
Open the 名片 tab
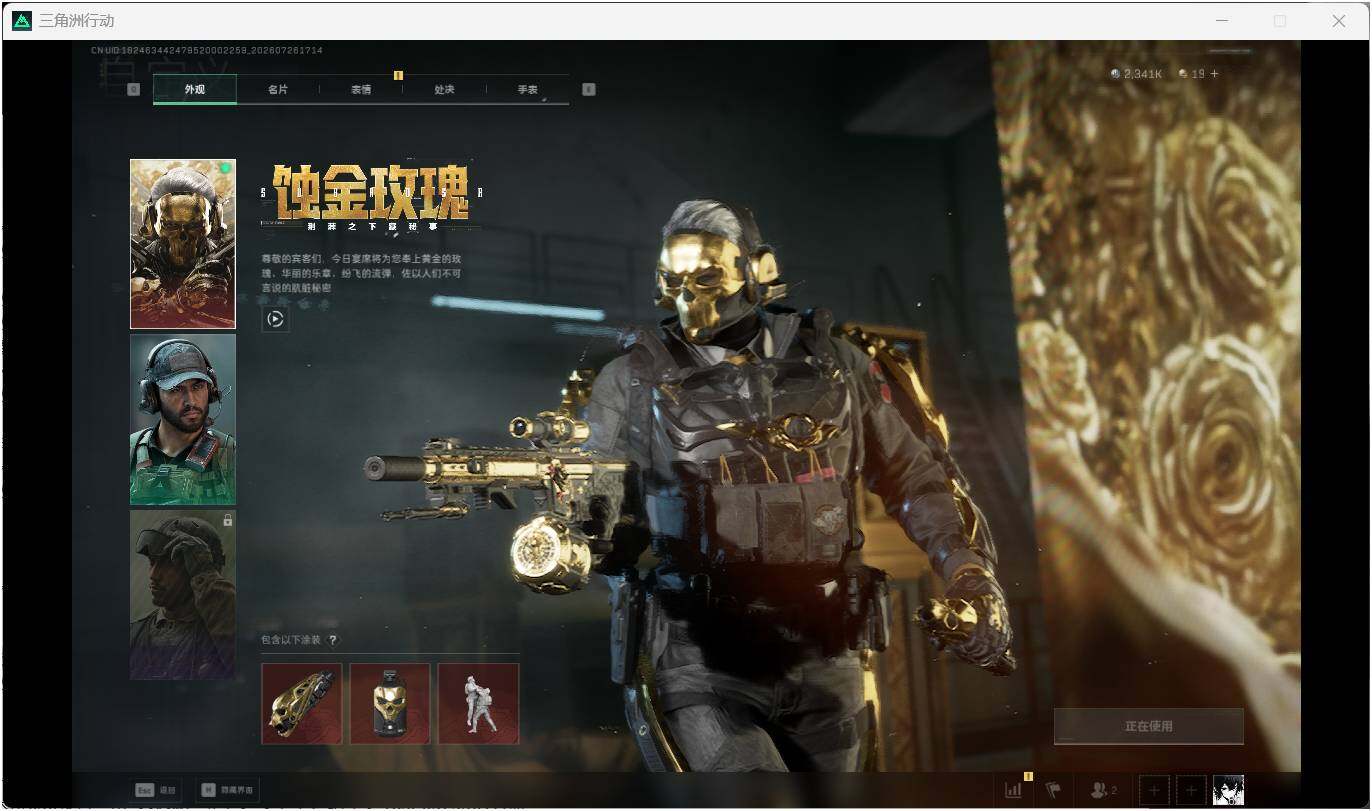pos(278,89)
